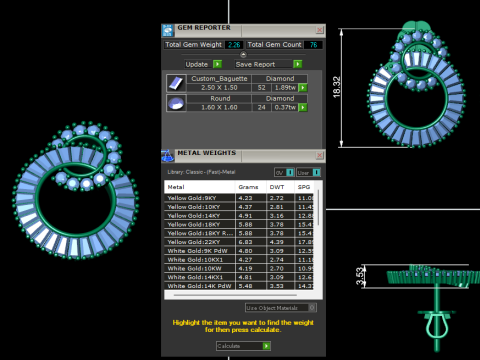480x360 pixels.
Task: Select the Yellow Gold:18KY R... row
Action: [239, 233]
